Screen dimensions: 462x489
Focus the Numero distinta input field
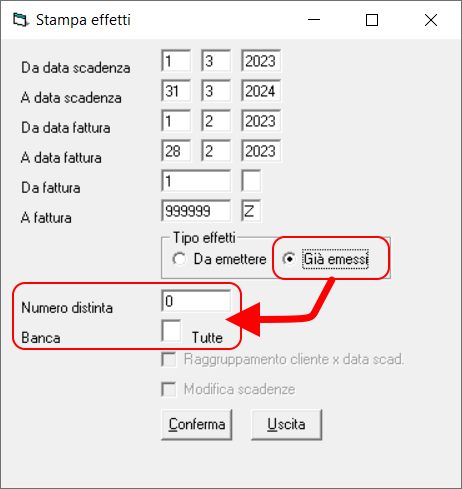(196, 301)
